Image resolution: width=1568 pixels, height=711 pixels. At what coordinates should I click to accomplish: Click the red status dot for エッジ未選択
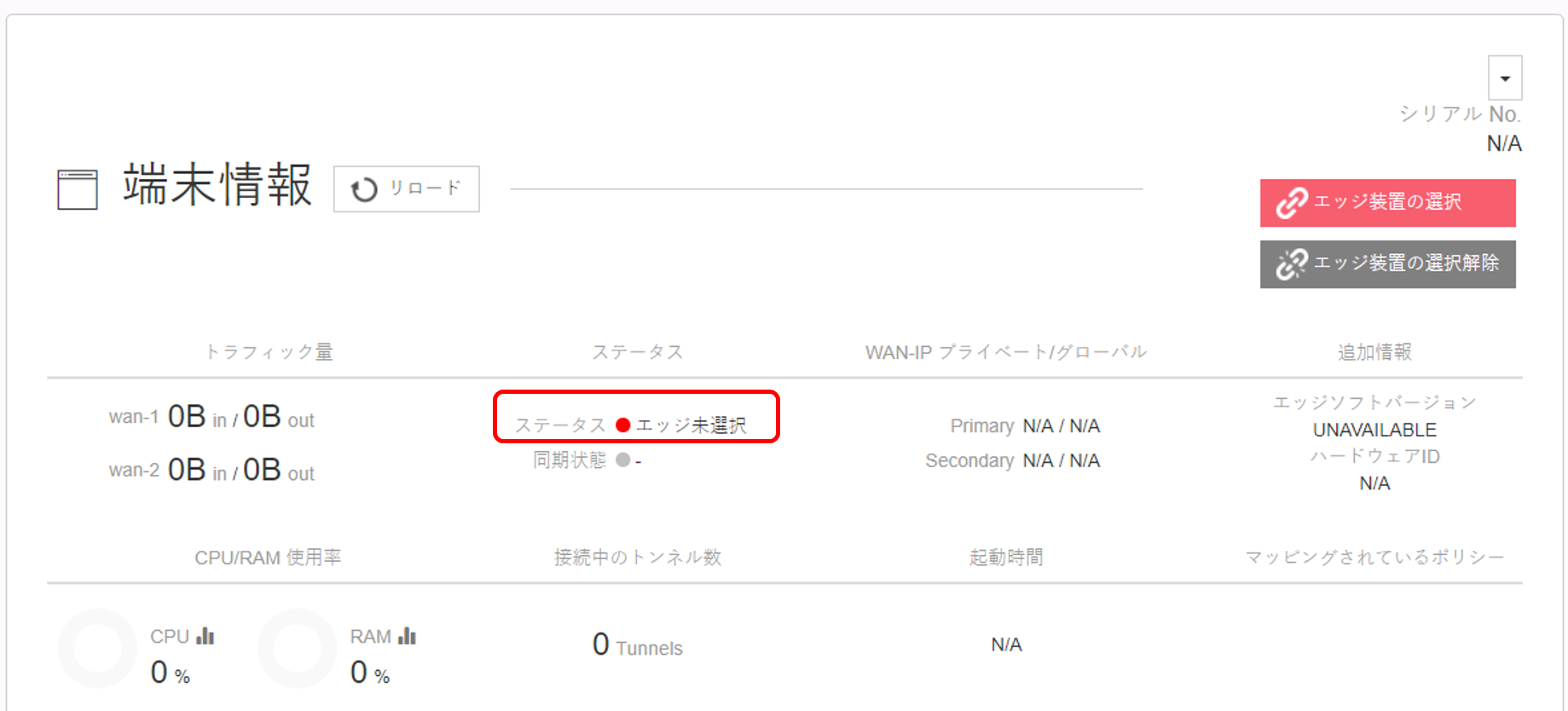pyautogui.click(x=623, y=425)
